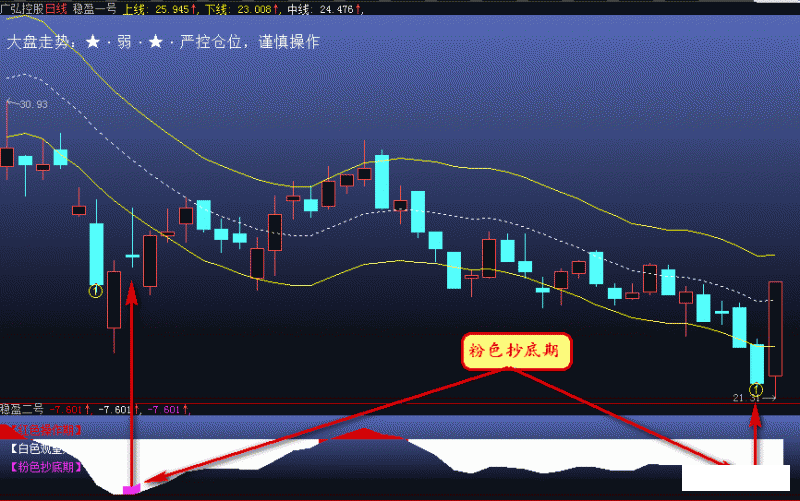Click the 大盘走势 market trend notice text
Screen dimensions: 800x501
pos(163,42)
